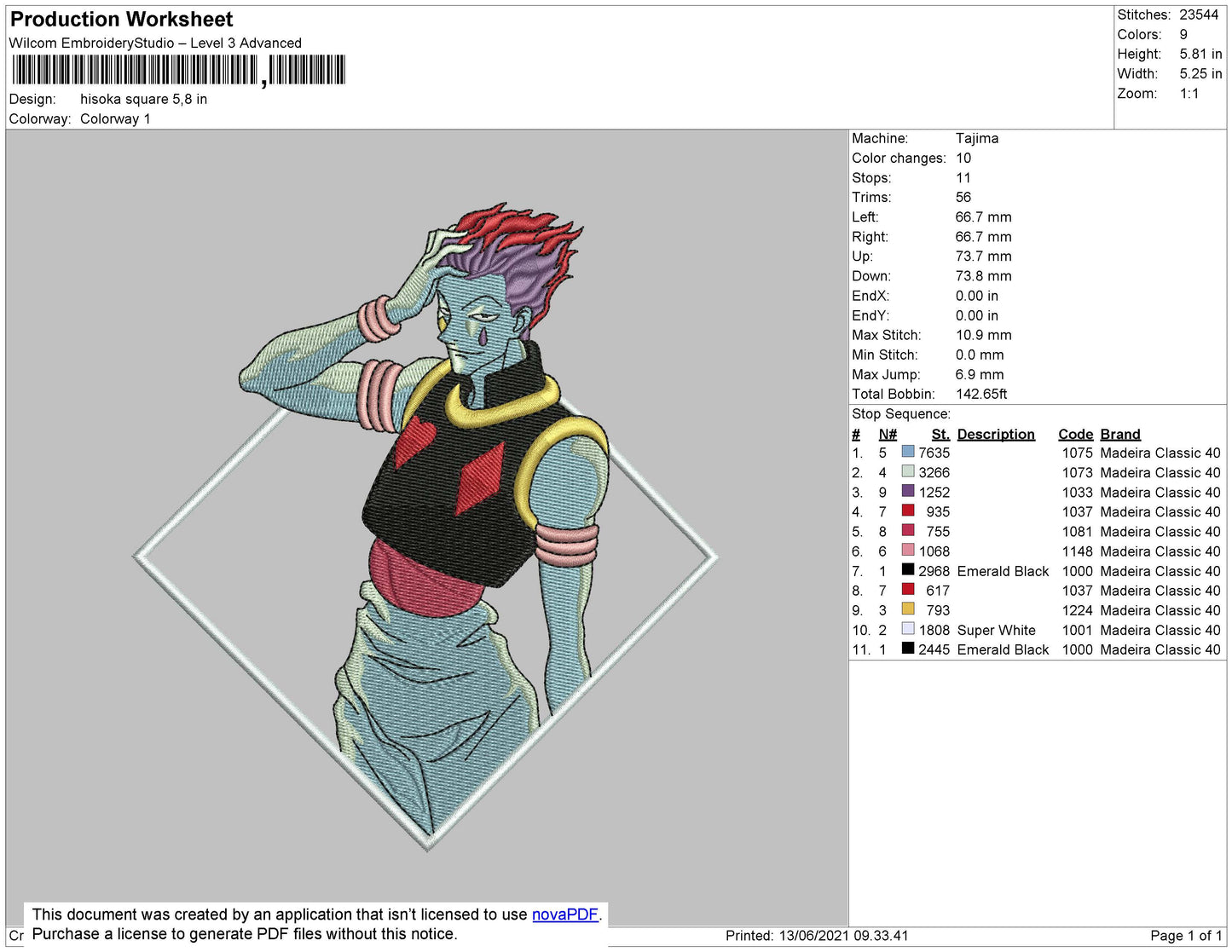This screenshot has width=1232, height=952.
Task: Click the 'hisoka square 5,8 in' design name
Action: 143,99
